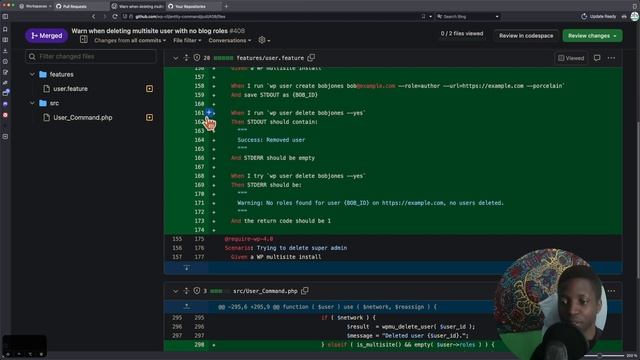
Task: Adjust the page zoom slider in status bar
Action: [603, 356]
